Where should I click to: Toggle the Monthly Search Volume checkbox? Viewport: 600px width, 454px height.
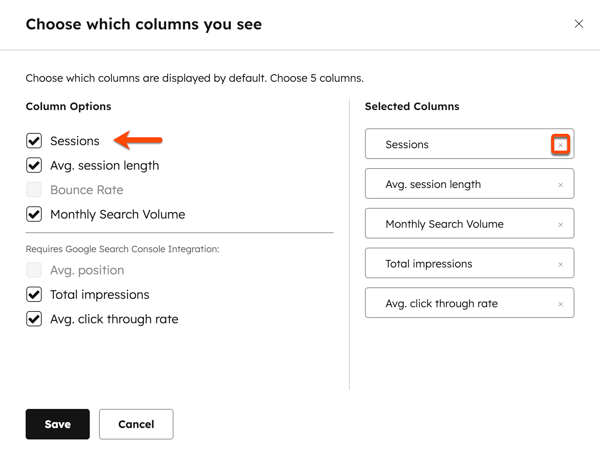[34, 214]
